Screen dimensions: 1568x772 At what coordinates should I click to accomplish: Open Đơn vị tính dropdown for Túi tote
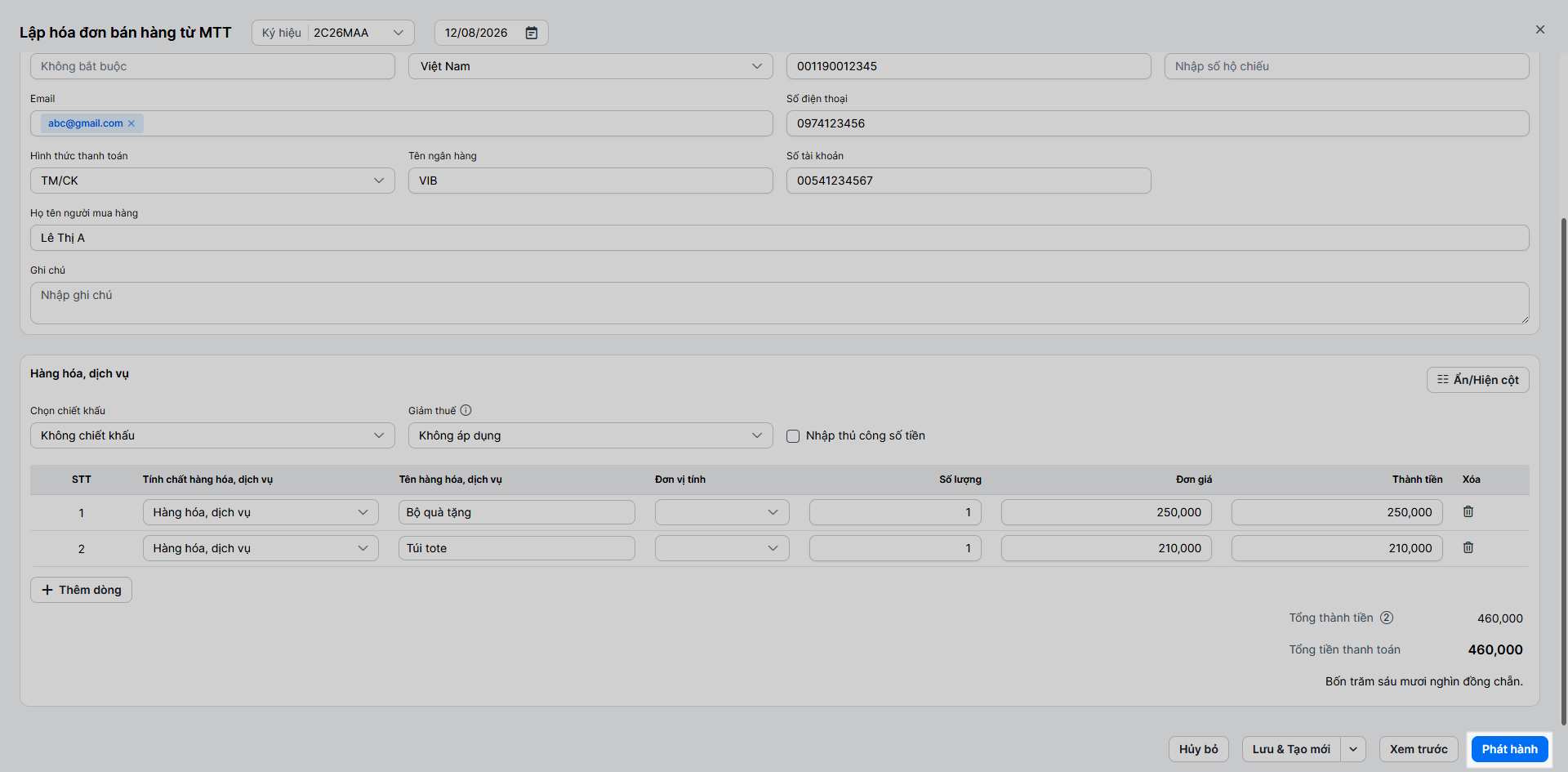click(722, 548)
